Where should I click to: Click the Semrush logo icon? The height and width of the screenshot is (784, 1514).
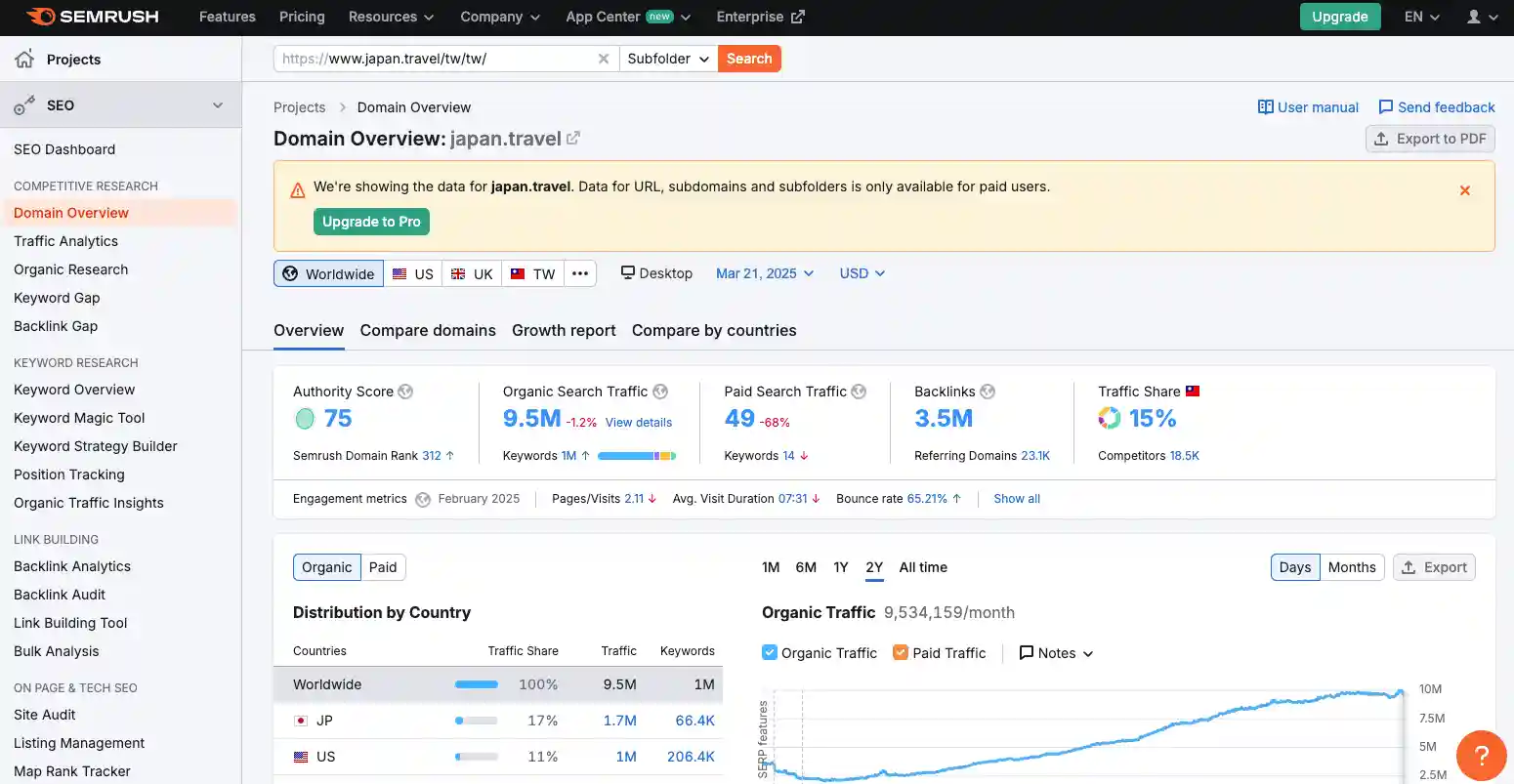40,17
